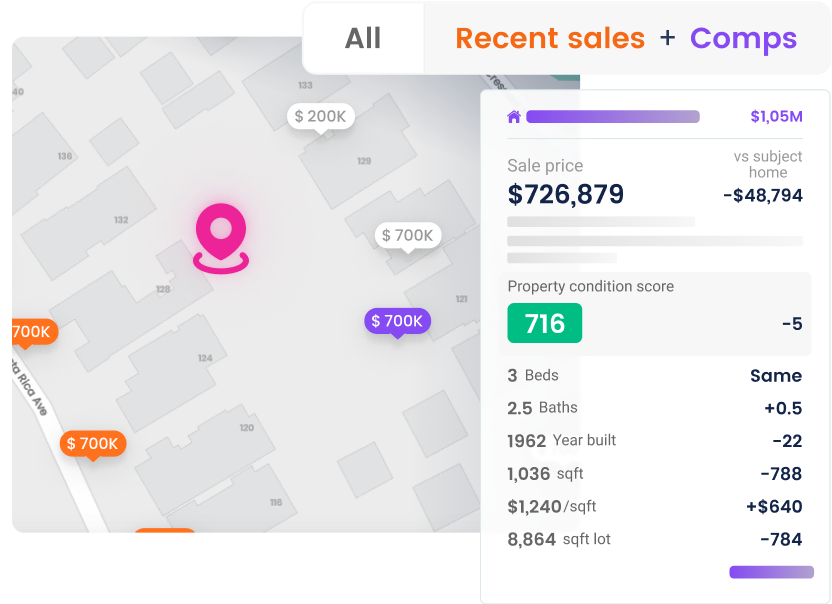
Task: Click building 124 on the map
Action: 205,358
